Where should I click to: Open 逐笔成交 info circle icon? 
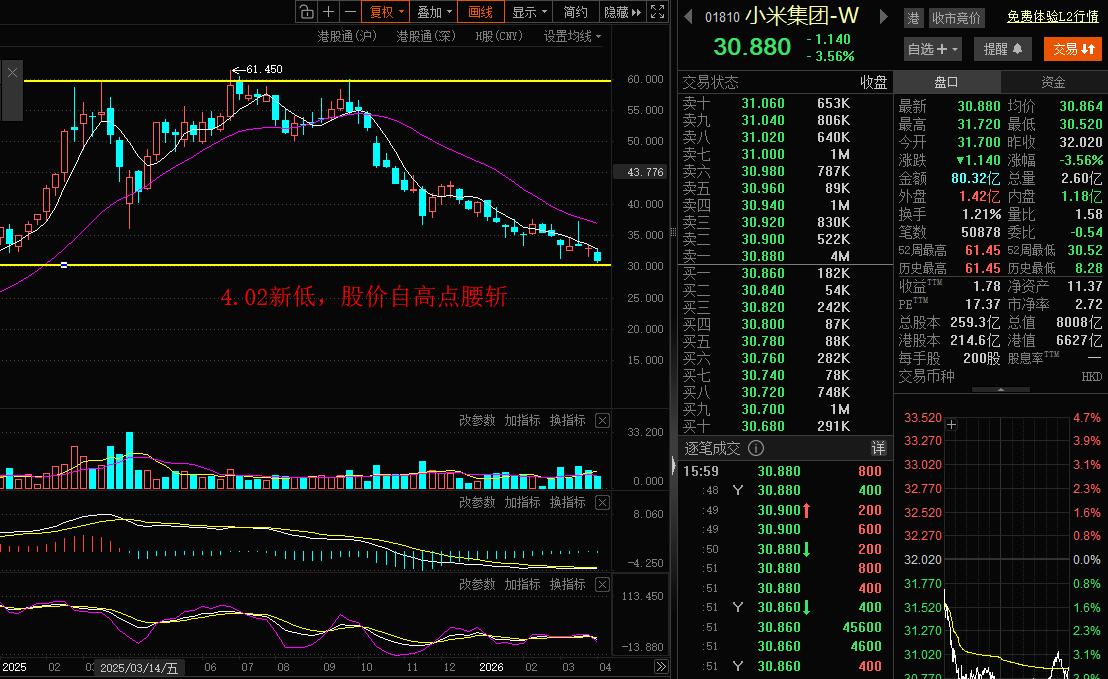click(755, 448)
